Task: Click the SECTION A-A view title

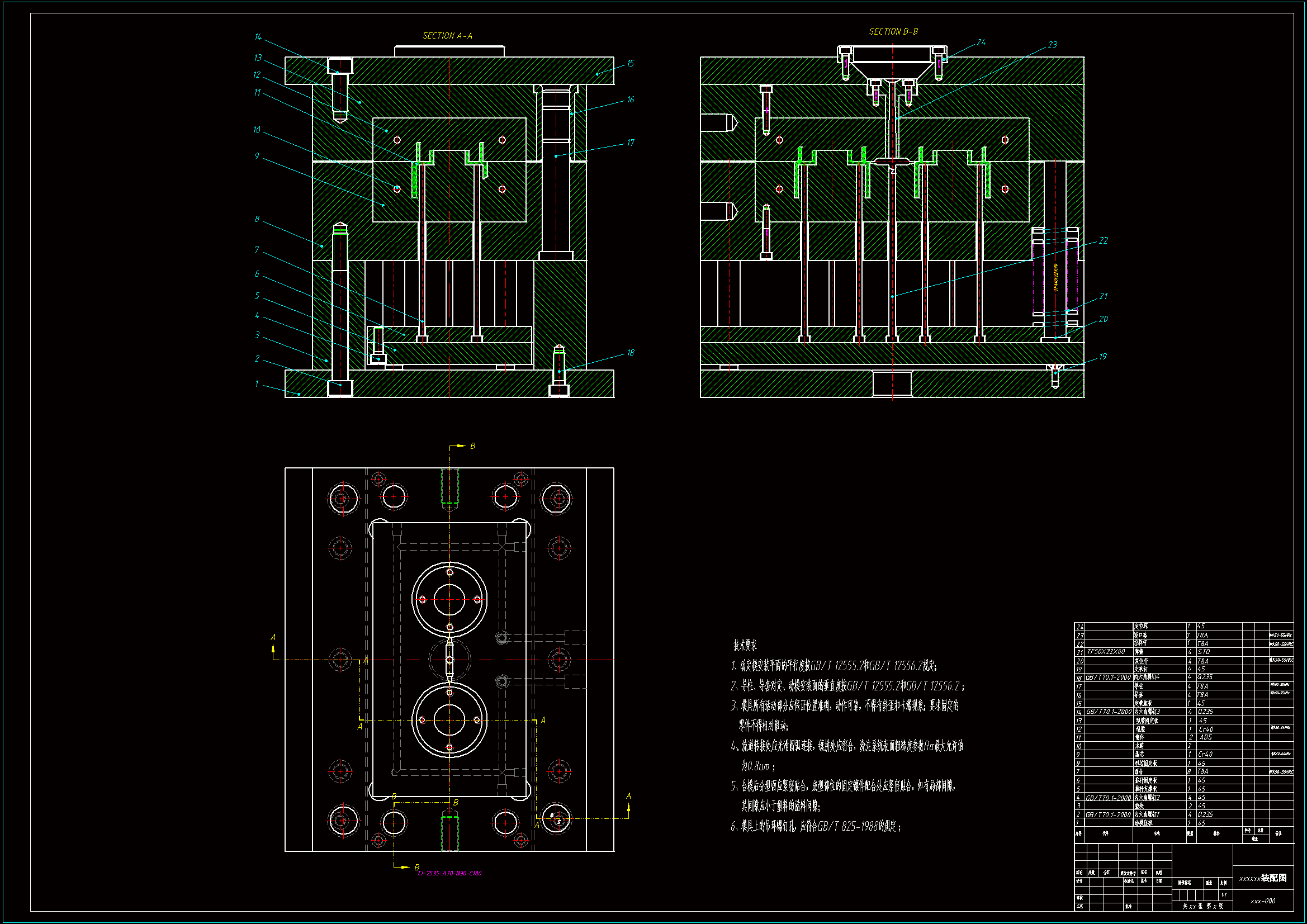Action: point(447,36)
